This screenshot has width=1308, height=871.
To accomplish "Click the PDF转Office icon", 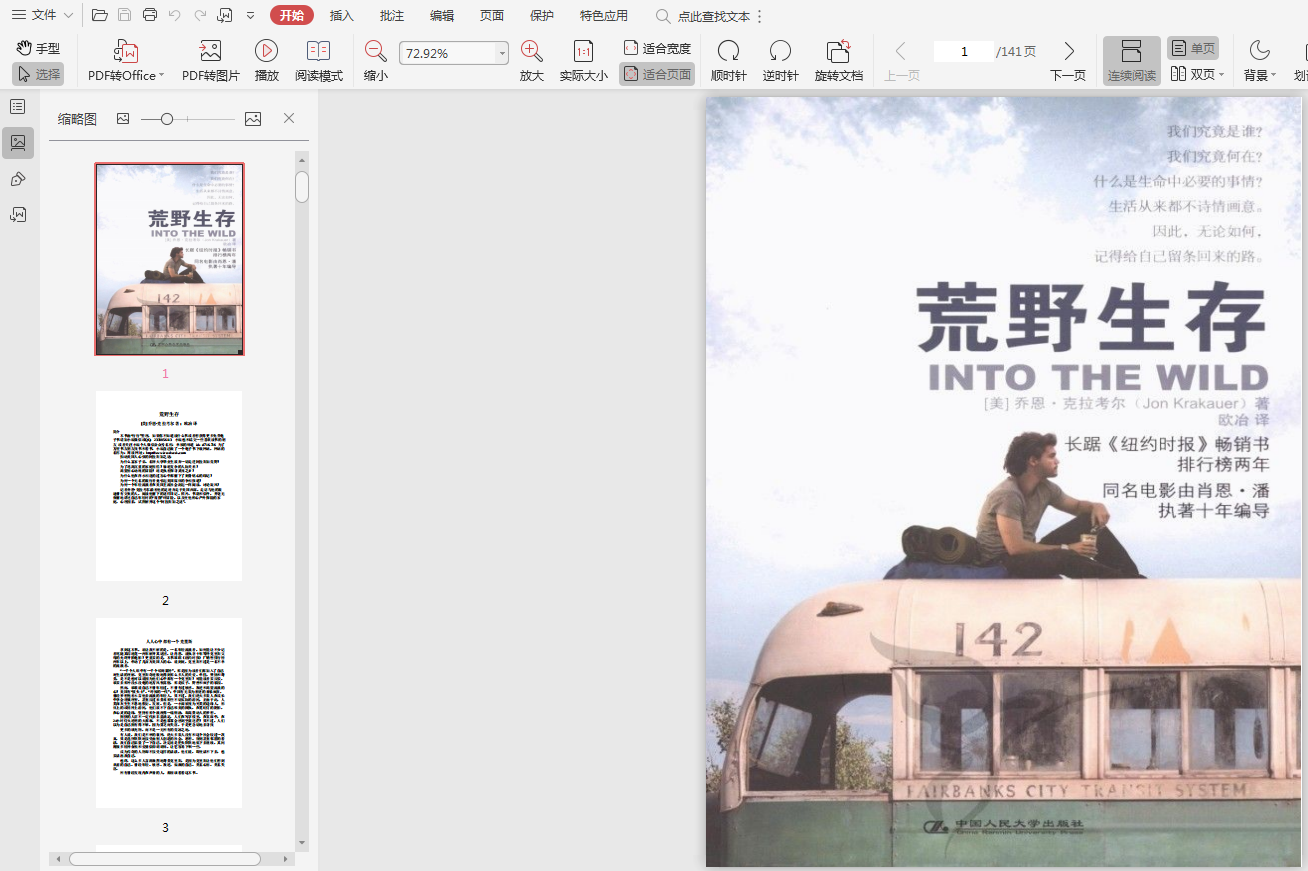I will coord(126,52).
